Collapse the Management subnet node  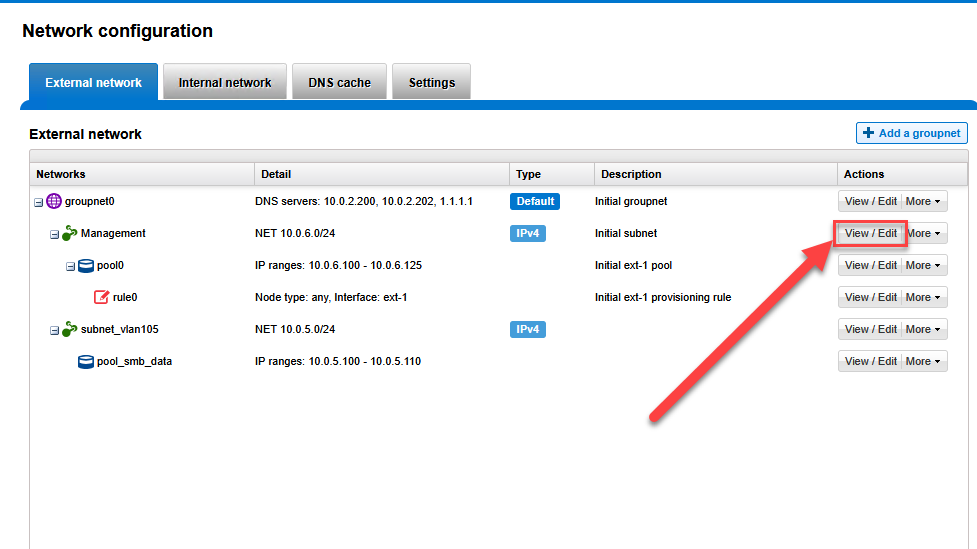coord(54,235)
